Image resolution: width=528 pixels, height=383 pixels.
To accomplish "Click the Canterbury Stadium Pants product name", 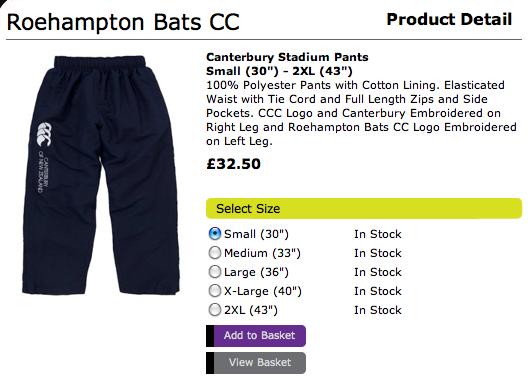I will tap(287, 57).
